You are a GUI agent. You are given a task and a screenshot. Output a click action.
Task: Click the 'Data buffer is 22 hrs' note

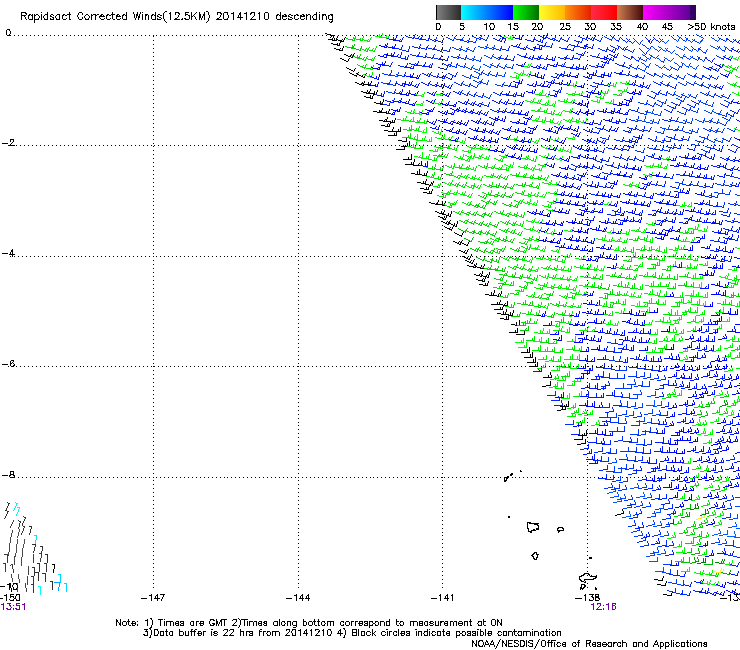(x=352, y=633)
